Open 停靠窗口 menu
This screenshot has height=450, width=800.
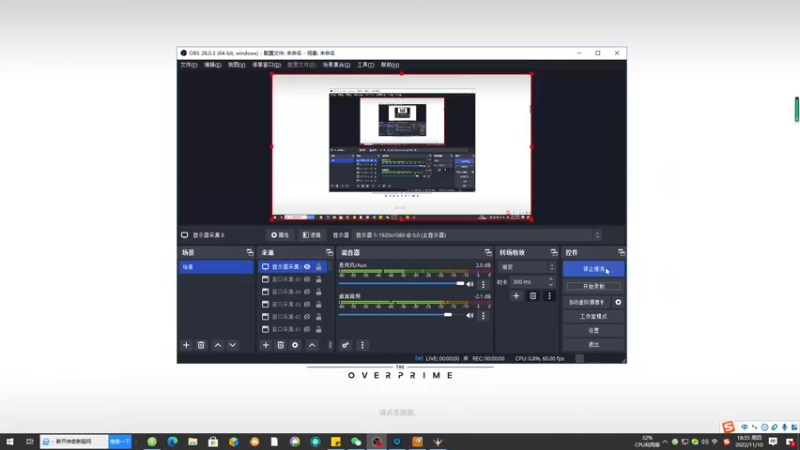point(266,65)
